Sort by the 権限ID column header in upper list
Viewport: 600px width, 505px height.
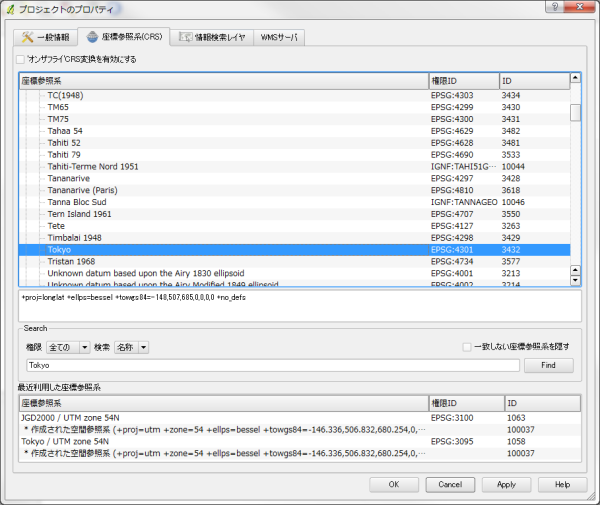[x=464, y=81]
